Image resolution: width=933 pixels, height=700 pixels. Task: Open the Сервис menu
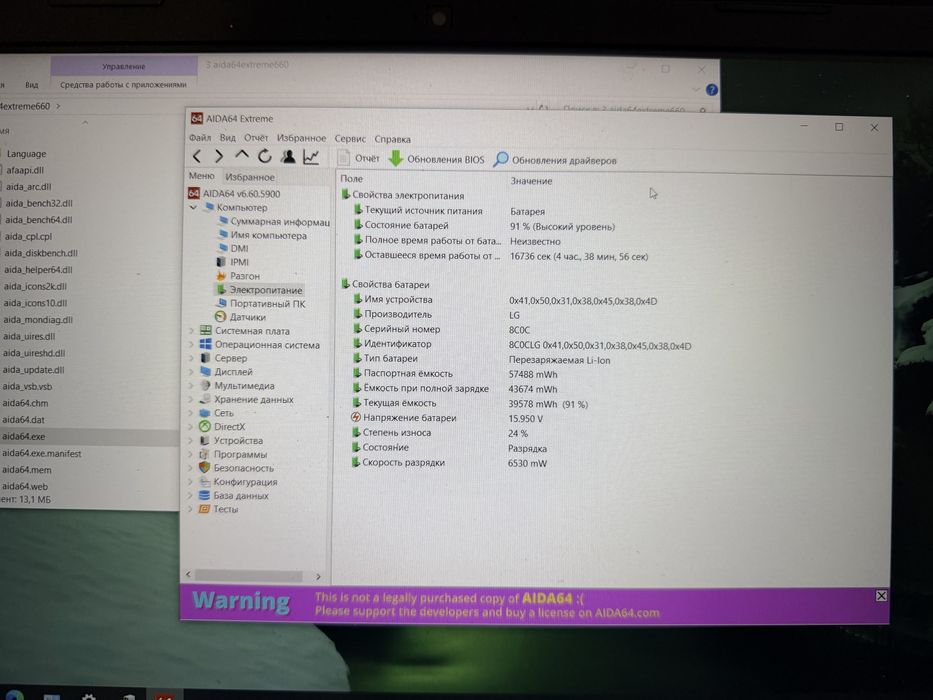pyautogui.click(x=350, y=139)
